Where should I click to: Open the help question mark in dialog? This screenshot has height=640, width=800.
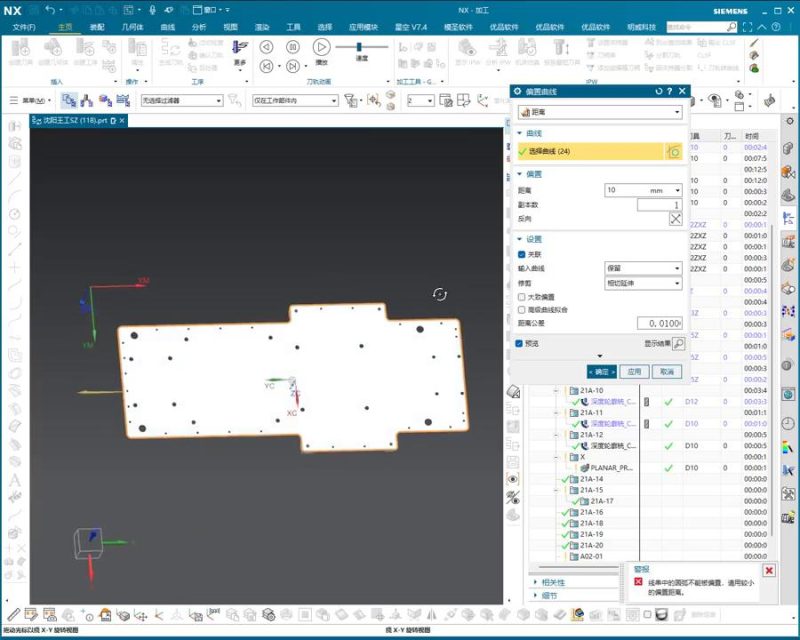pyautogui.click(x=670, y=91)
